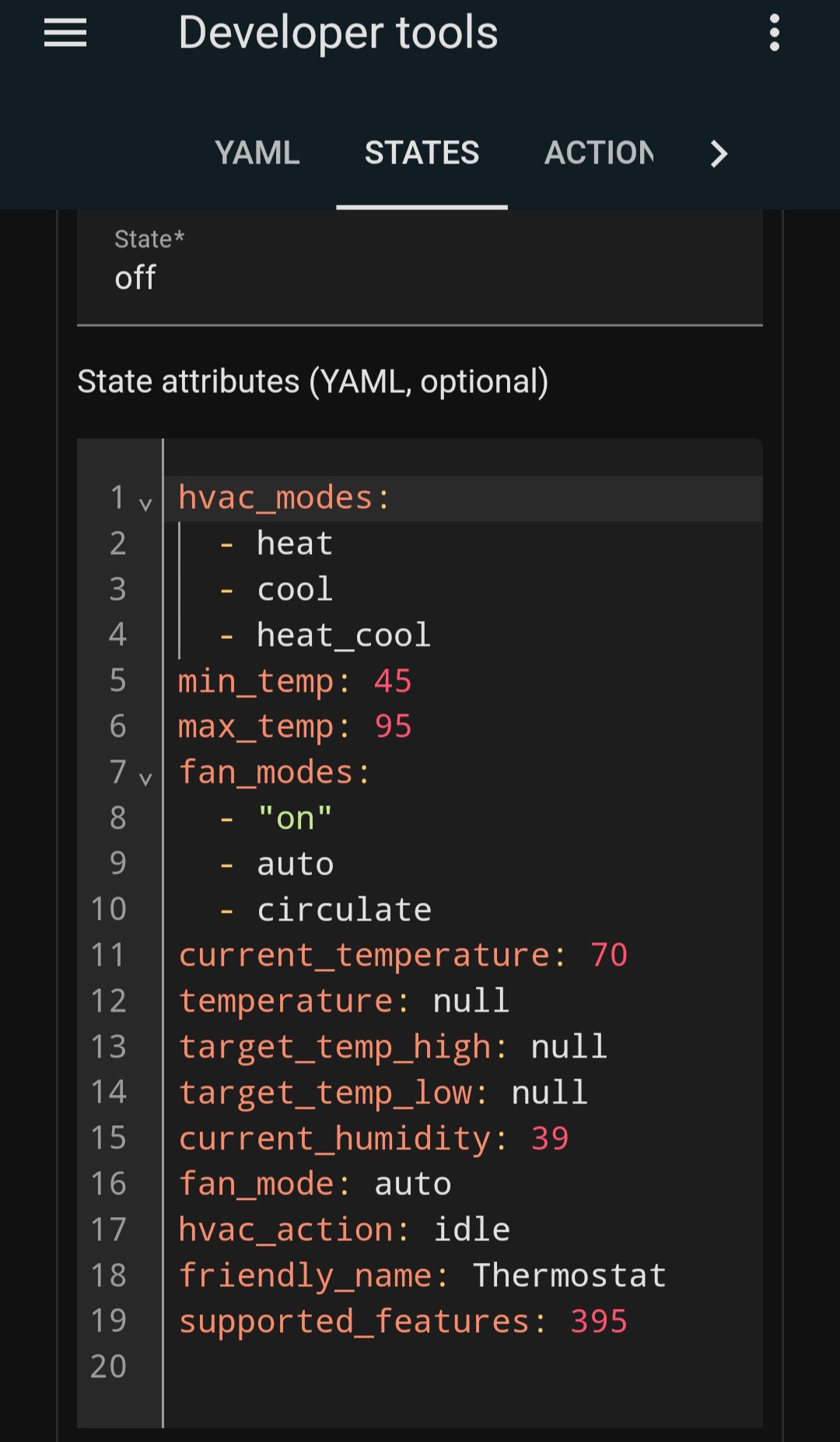Click the "on" fan mode string
The height and width of the screenshot is (1442, 840).
[295, 819]
